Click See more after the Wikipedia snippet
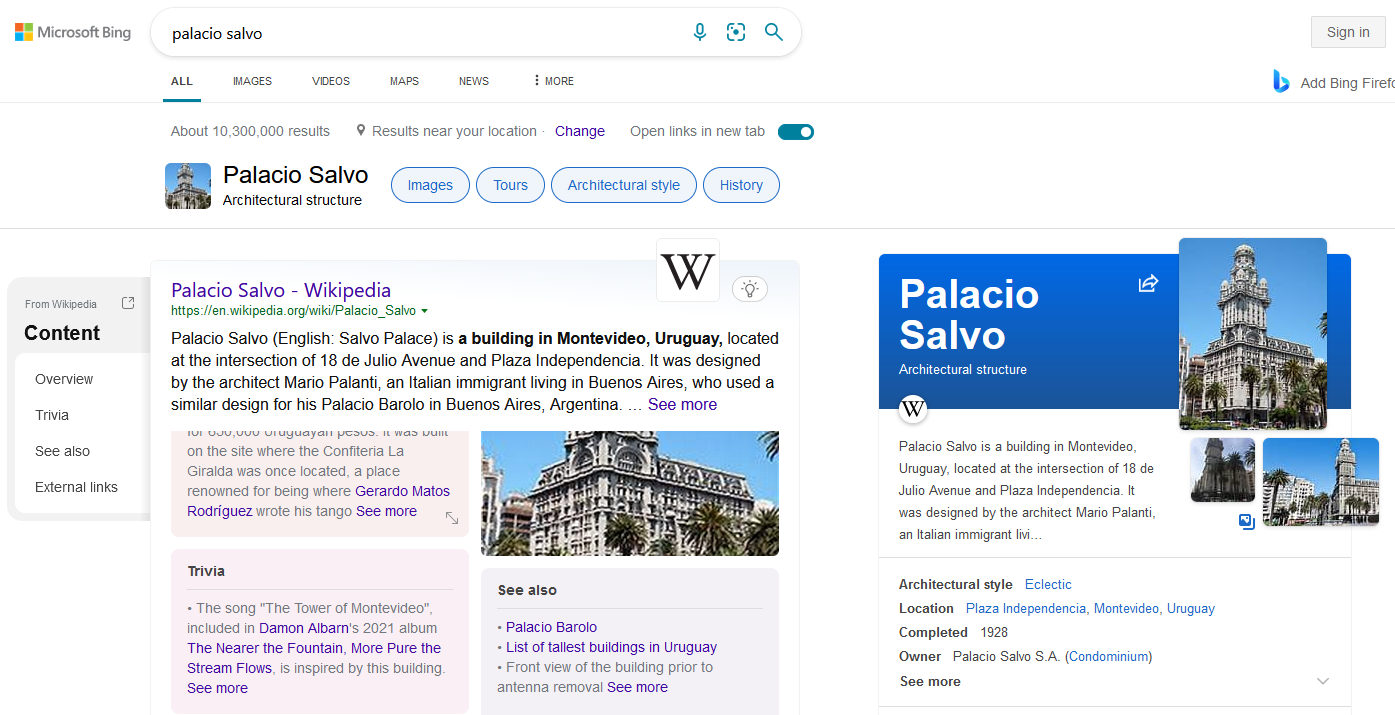1395x715 pixels. click(x=682, y=405)
